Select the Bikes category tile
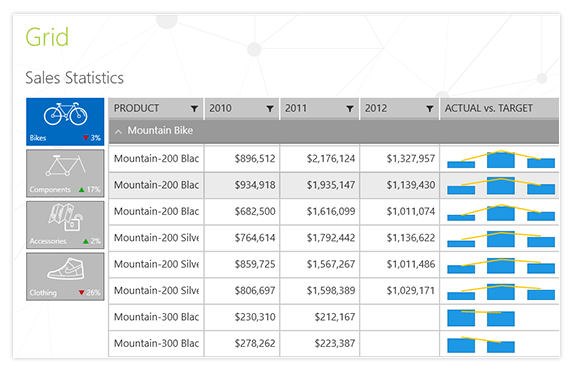 [65, 122]
